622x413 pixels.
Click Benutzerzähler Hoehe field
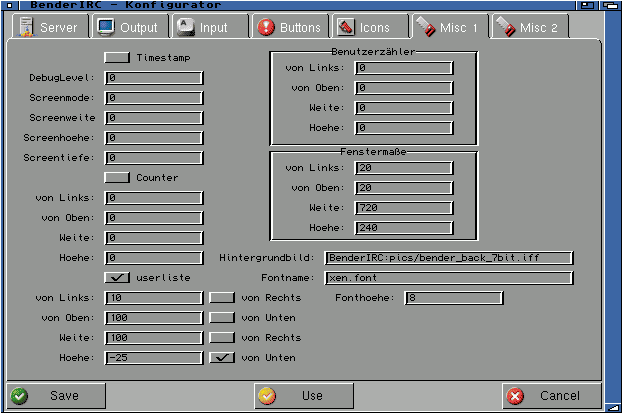(x=404, y=128)
